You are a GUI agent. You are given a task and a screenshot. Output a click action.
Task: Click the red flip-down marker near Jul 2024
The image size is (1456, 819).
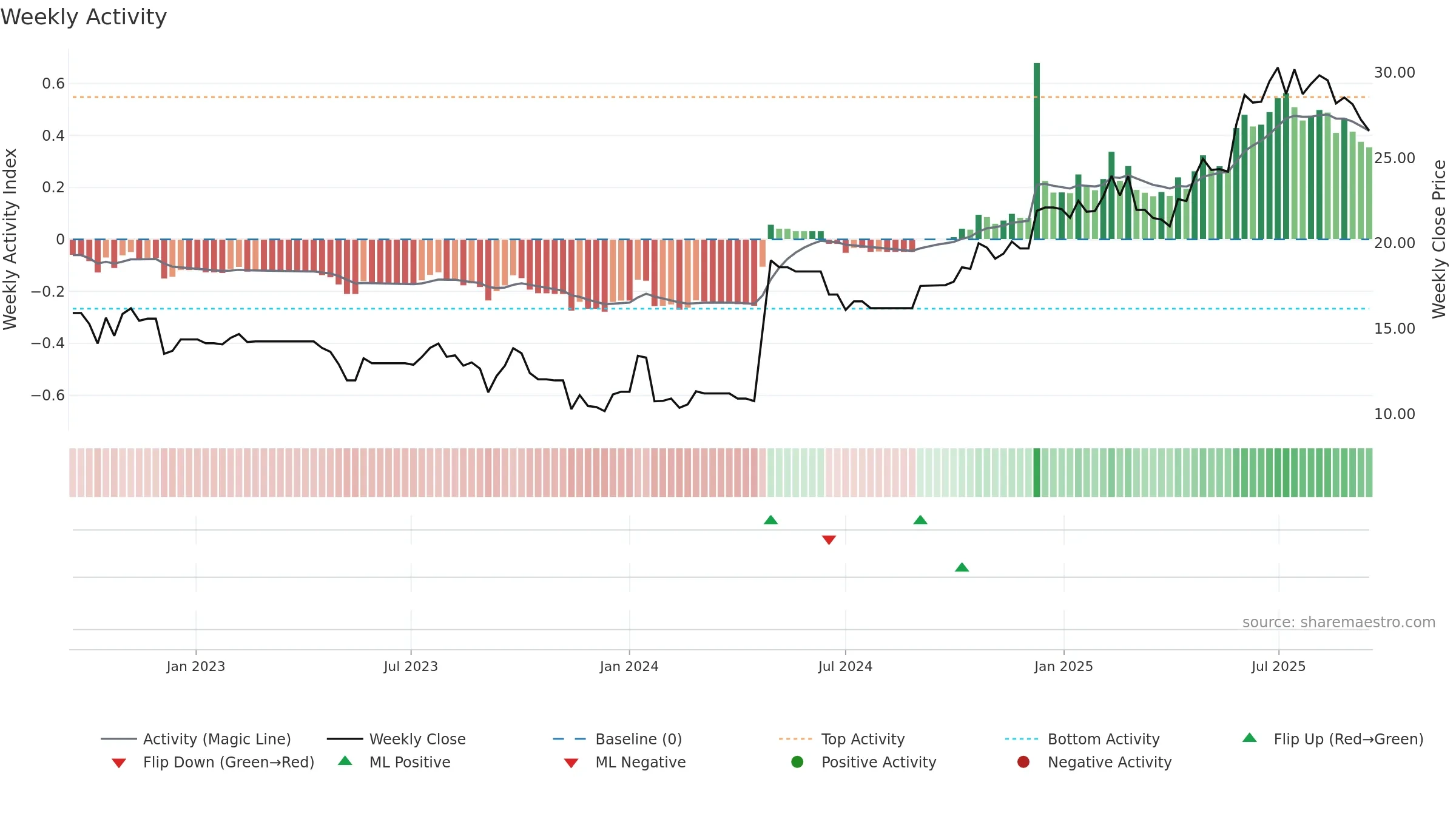[829, 540]
